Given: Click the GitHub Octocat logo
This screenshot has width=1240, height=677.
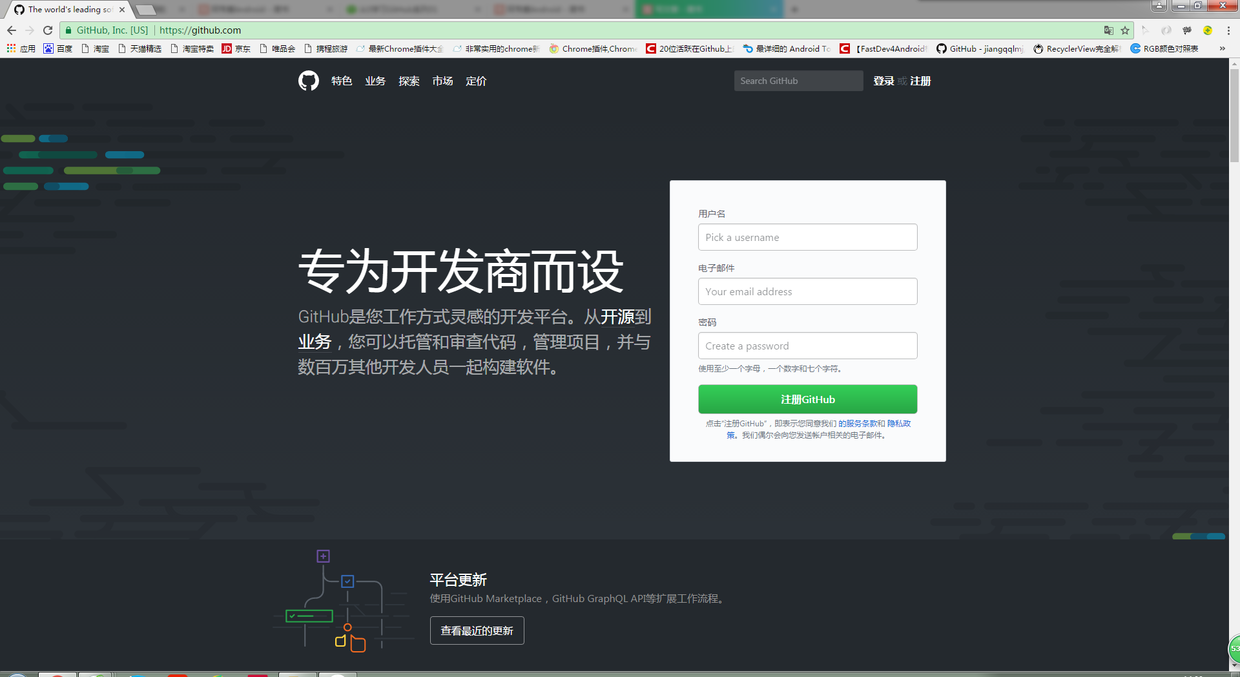Looking at the screenshot, I should [x=308, y=81].
